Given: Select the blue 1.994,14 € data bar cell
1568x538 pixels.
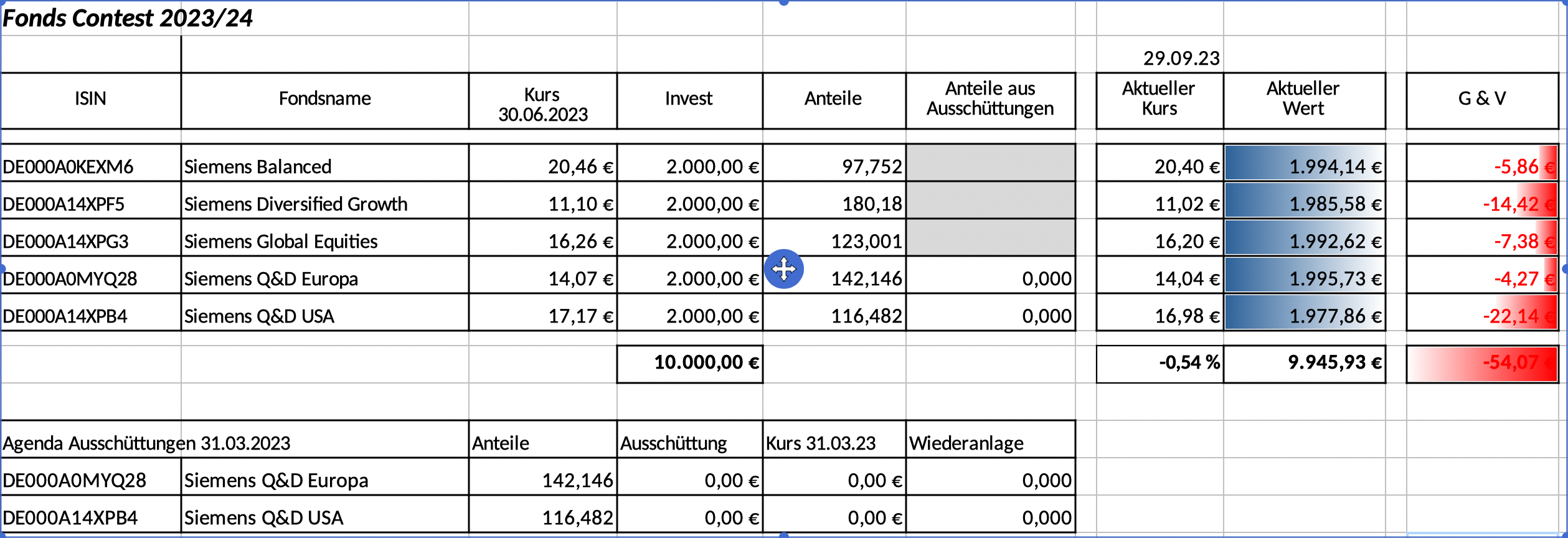Looking at the screenshot, I should (x=1305, y=167).
